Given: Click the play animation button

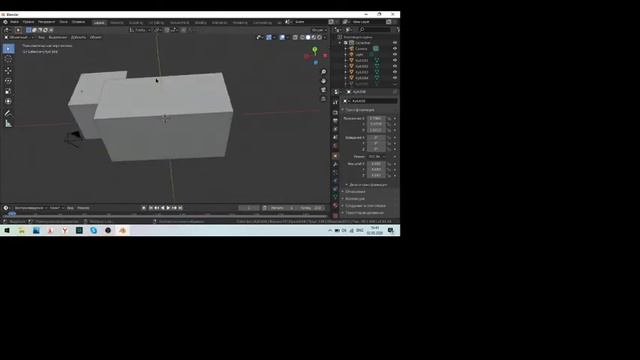Looking at the screenshot, I should (x=168, y=208).
